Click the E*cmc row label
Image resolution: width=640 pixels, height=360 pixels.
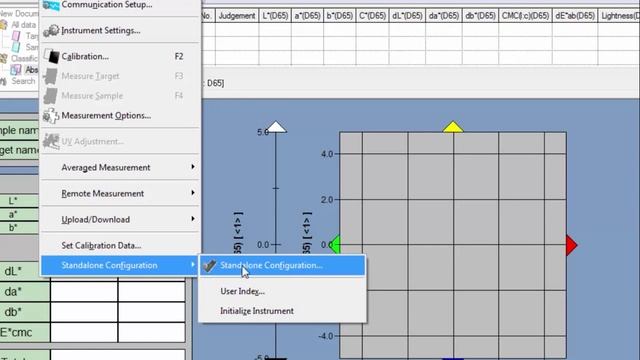24,332
